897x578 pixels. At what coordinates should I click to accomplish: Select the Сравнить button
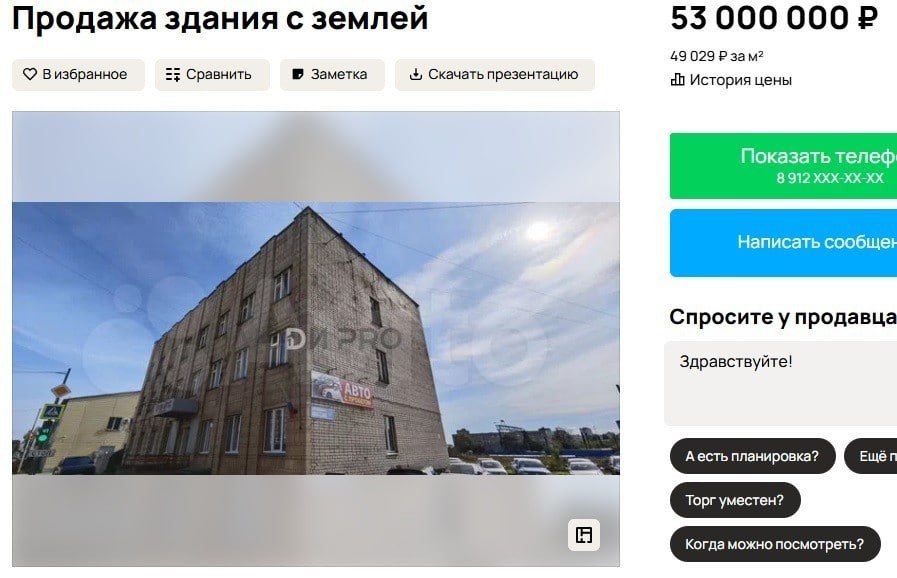pos(212,75)
